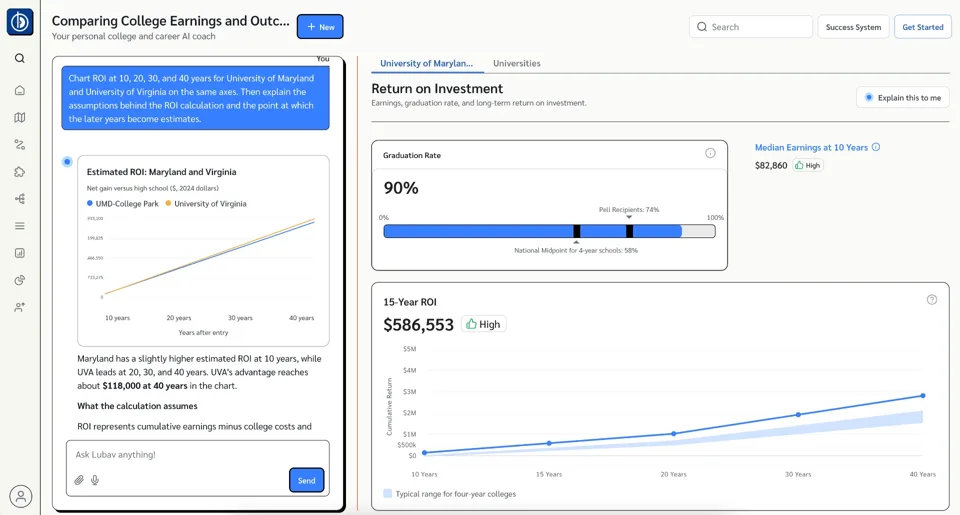Viewport: 960px width, 515px height.
Task: Click the Typical range for four-year colleges legend
Action: point(449,494)
